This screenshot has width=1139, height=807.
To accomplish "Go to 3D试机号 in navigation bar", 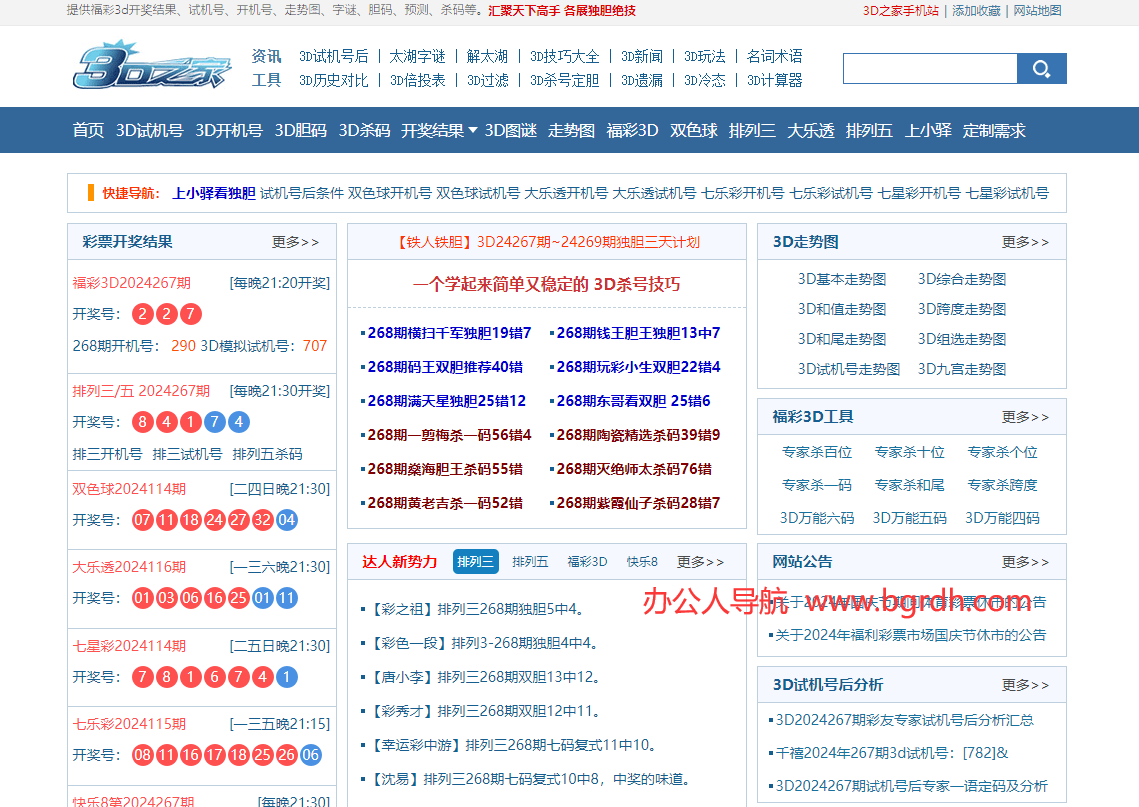I will [x=150, y=130].
